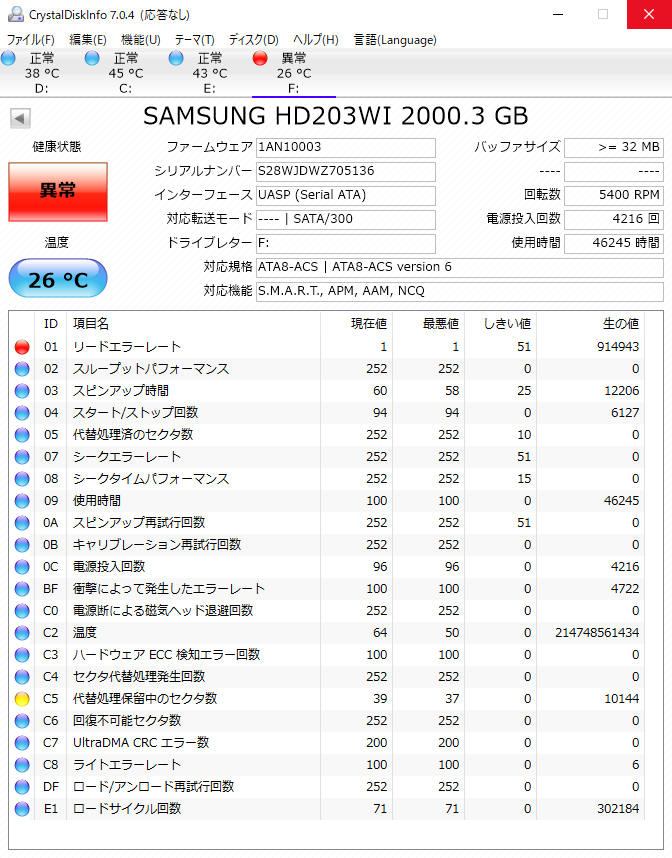Viewport: 672px width, 858px height.
Task: Open the ディスク(D) menu
Action: (x=254, y=40)
